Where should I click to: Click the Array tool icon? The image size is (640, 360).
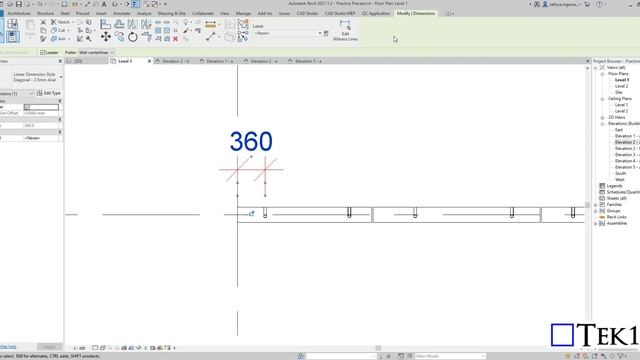coord(158,31)
